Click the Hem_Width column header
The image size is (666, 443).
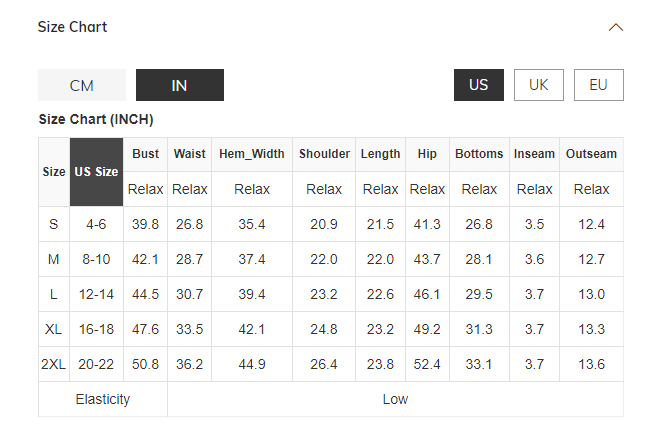(x=252, y=154)
